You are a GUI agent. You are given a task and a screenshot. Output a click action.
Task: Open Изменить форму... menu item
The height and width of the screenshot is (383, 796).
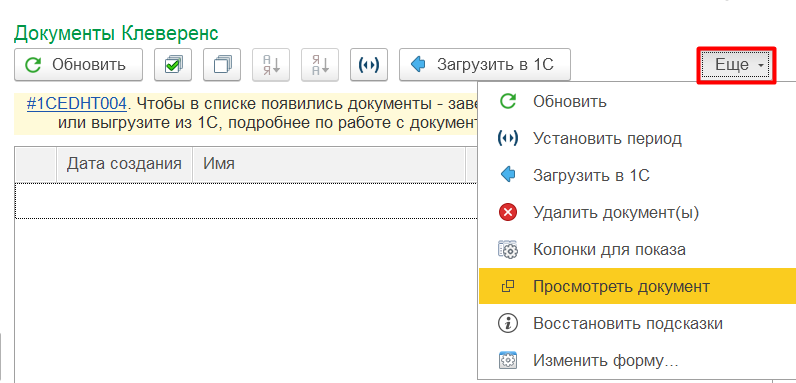pyautogui.click(x=637, y=361)
